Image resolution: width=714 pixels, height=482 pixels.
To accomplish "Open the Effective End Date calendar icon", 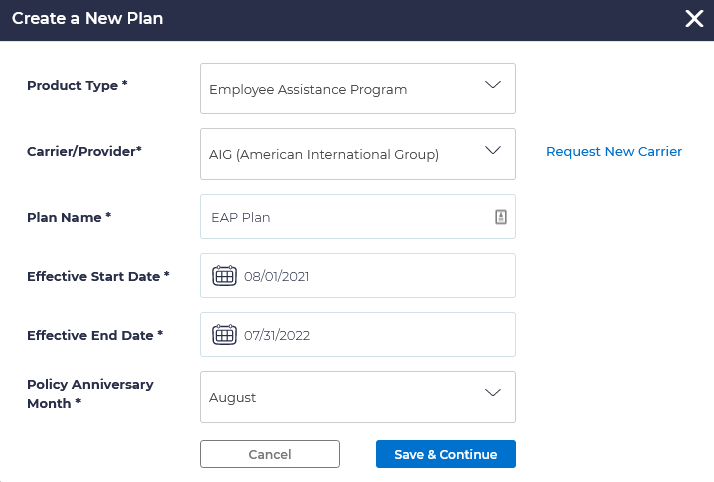I will (224, 335).
